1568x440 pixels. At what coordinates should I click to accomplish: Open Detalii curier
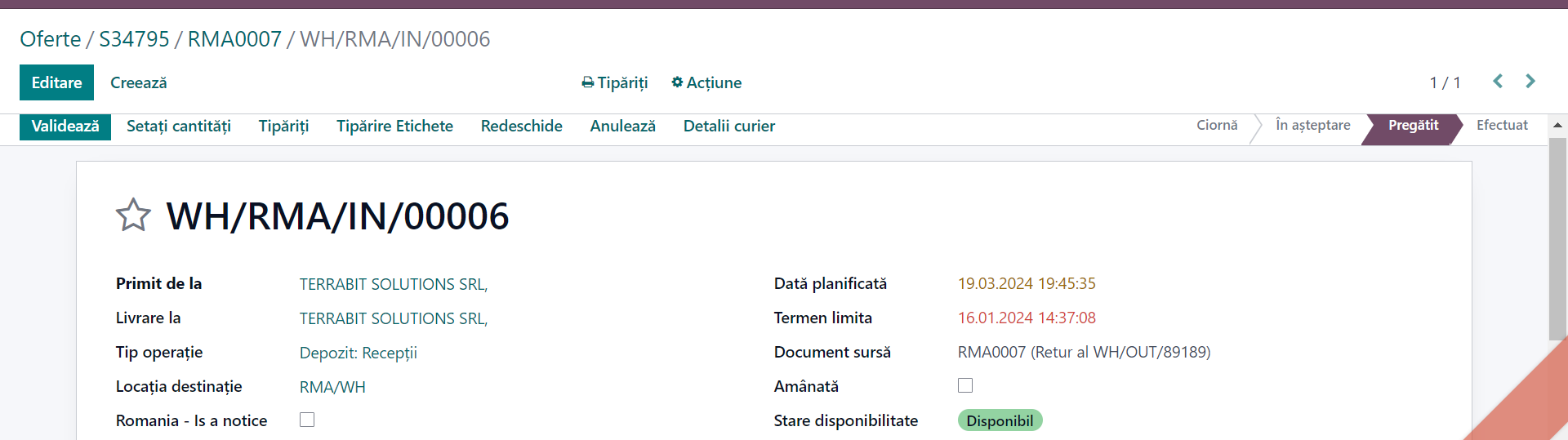pyautogui.click(x=729, y=127)
